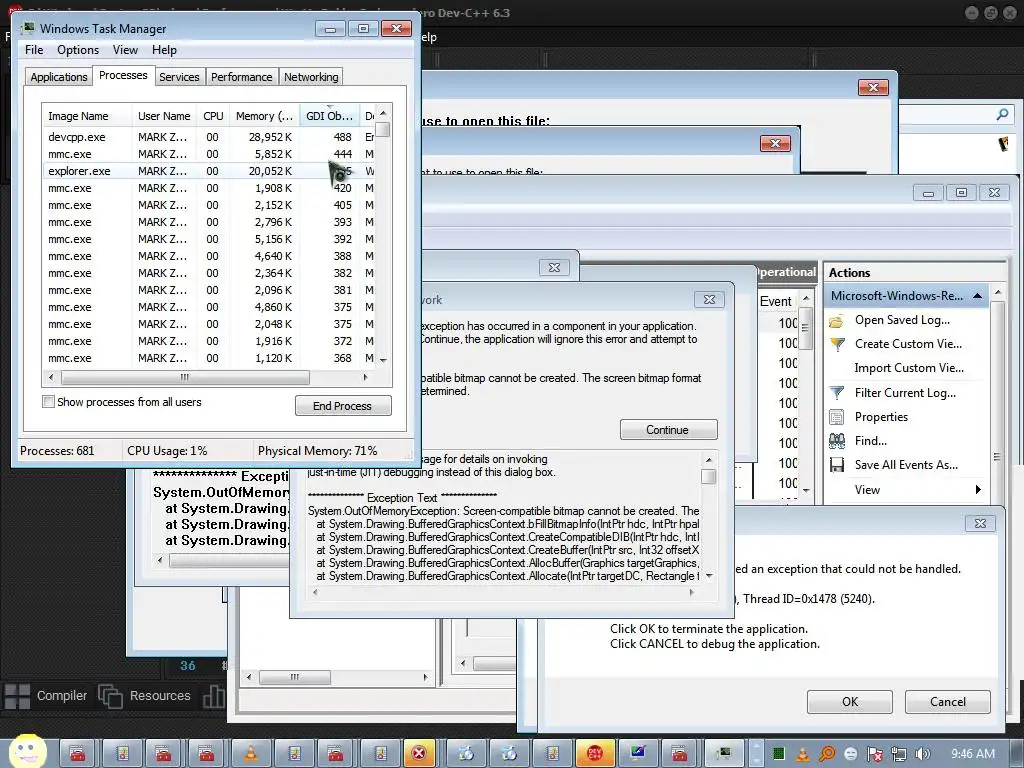Click the Open Saved Log folder icon
1024x768 pixels.
click(837, 321)
